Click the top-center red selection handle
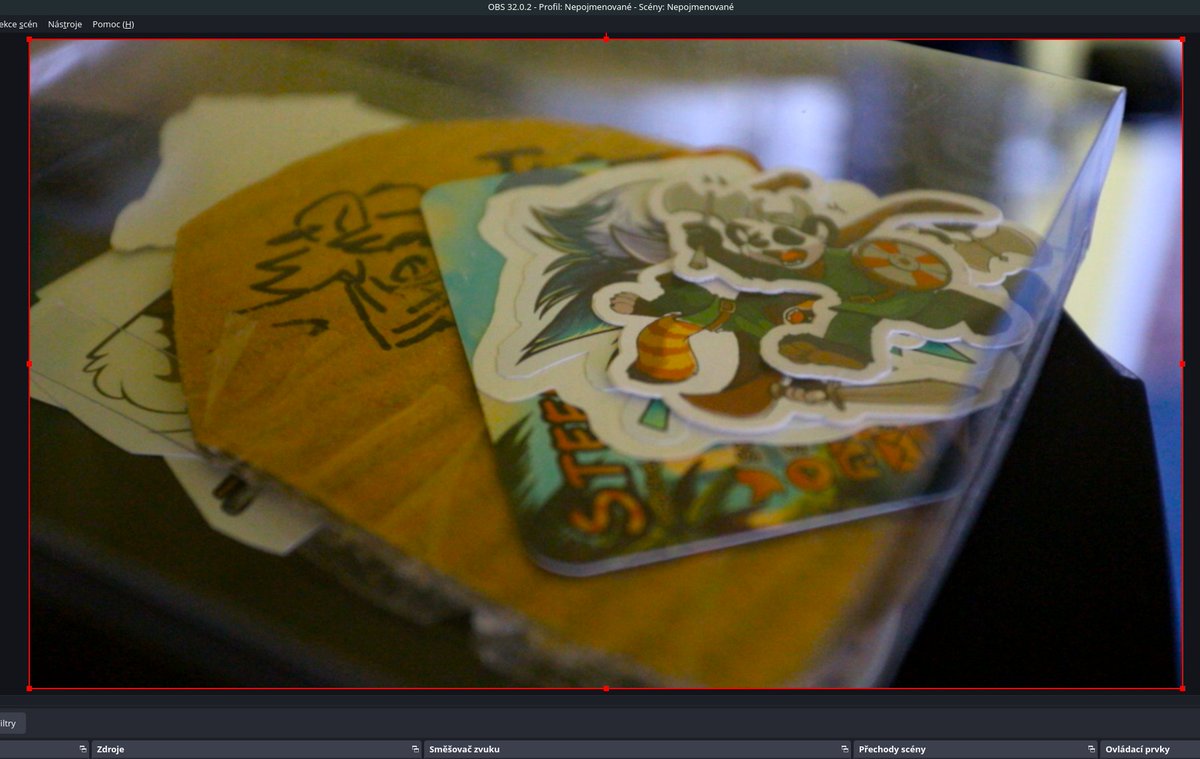This screenshot has width=1200, height=759. click(x=606, y=40)
